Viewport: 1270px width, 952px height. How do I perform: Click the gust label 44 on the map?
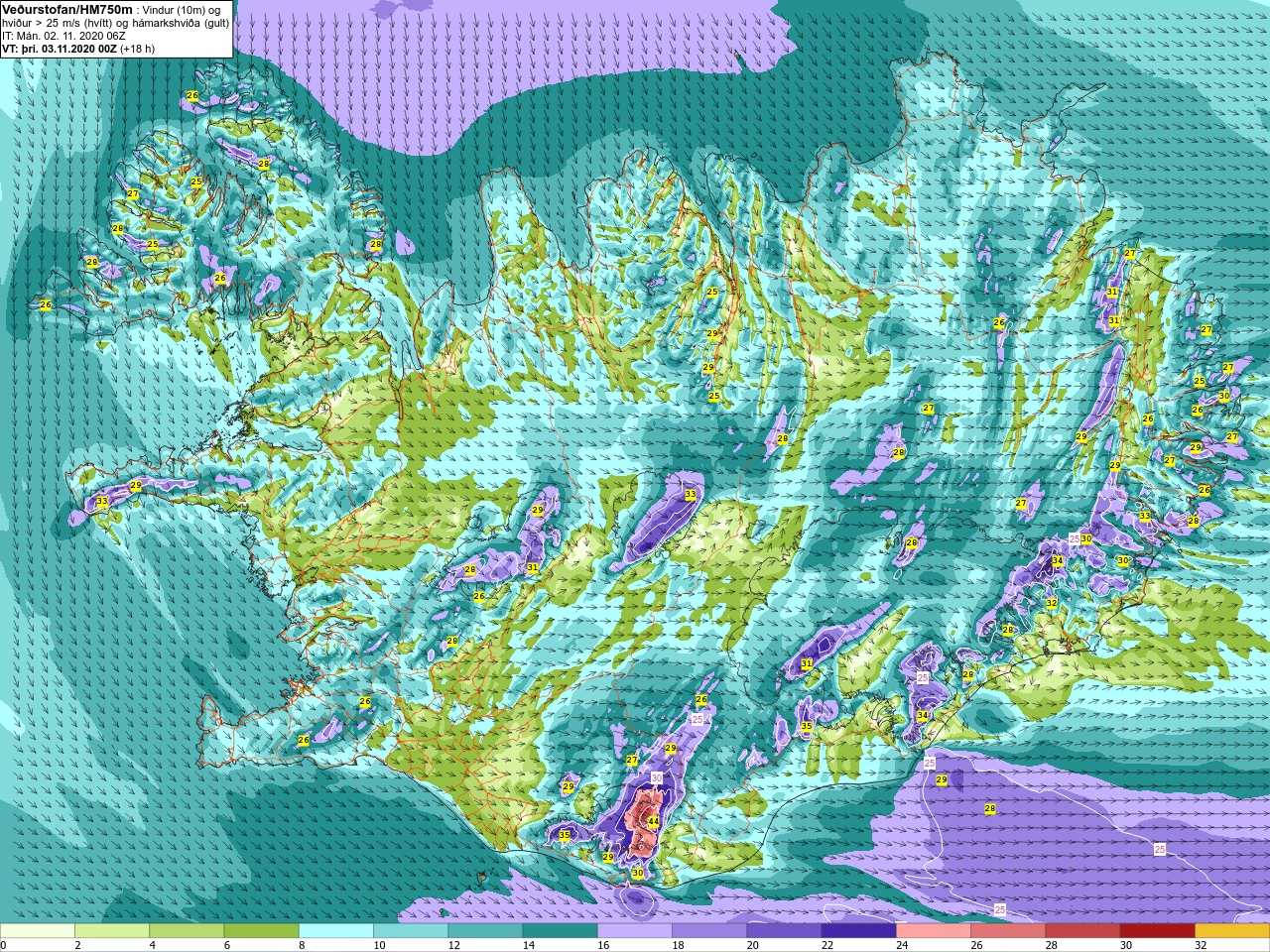[x=653, y=822]
